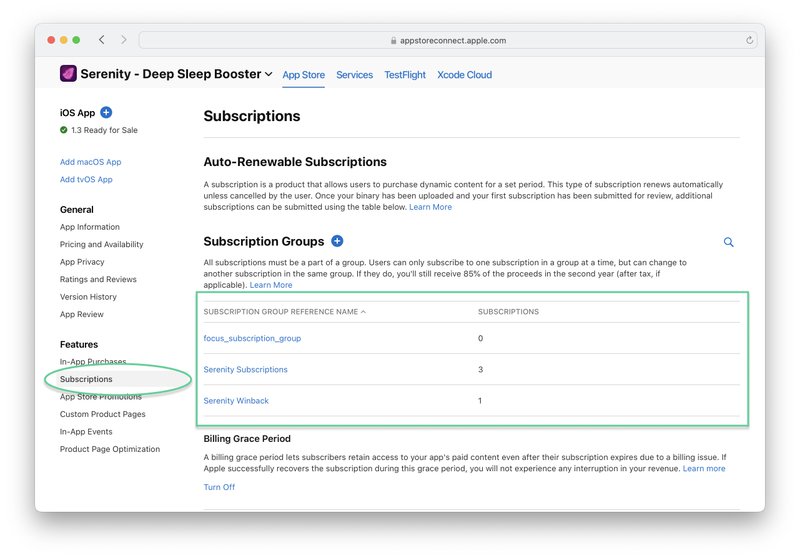The width and height of the screenshot is (800, 558).
Task: Reload the page with the refresh icon
Action: [749, 40]
